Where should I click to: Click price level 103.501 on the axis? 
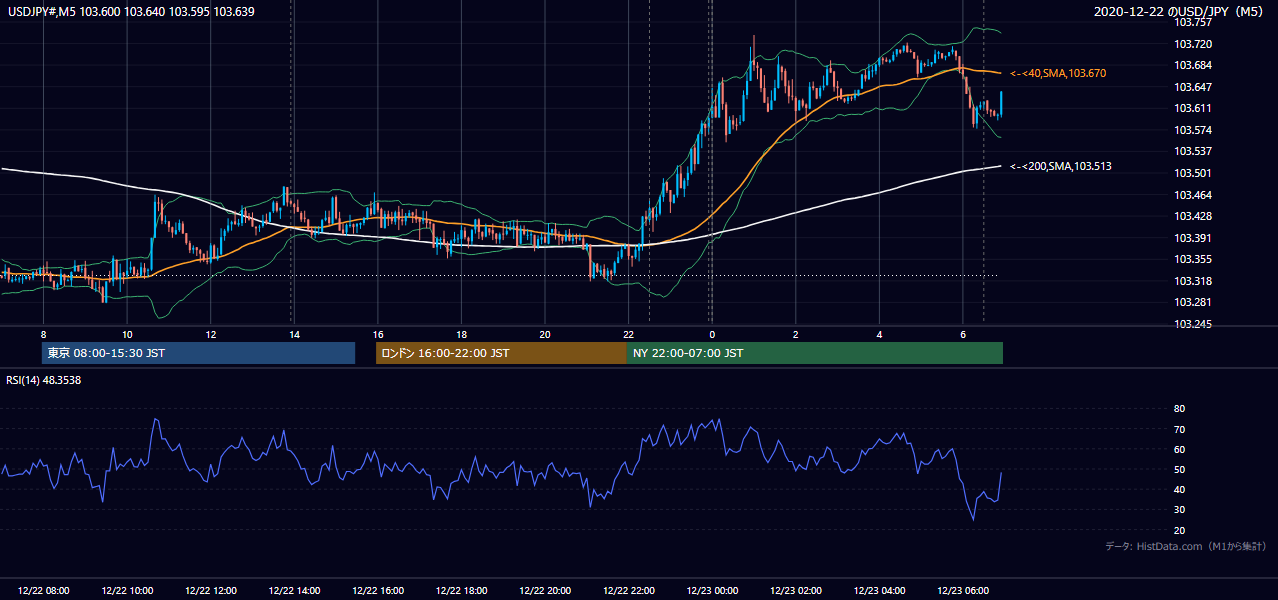1192,173
